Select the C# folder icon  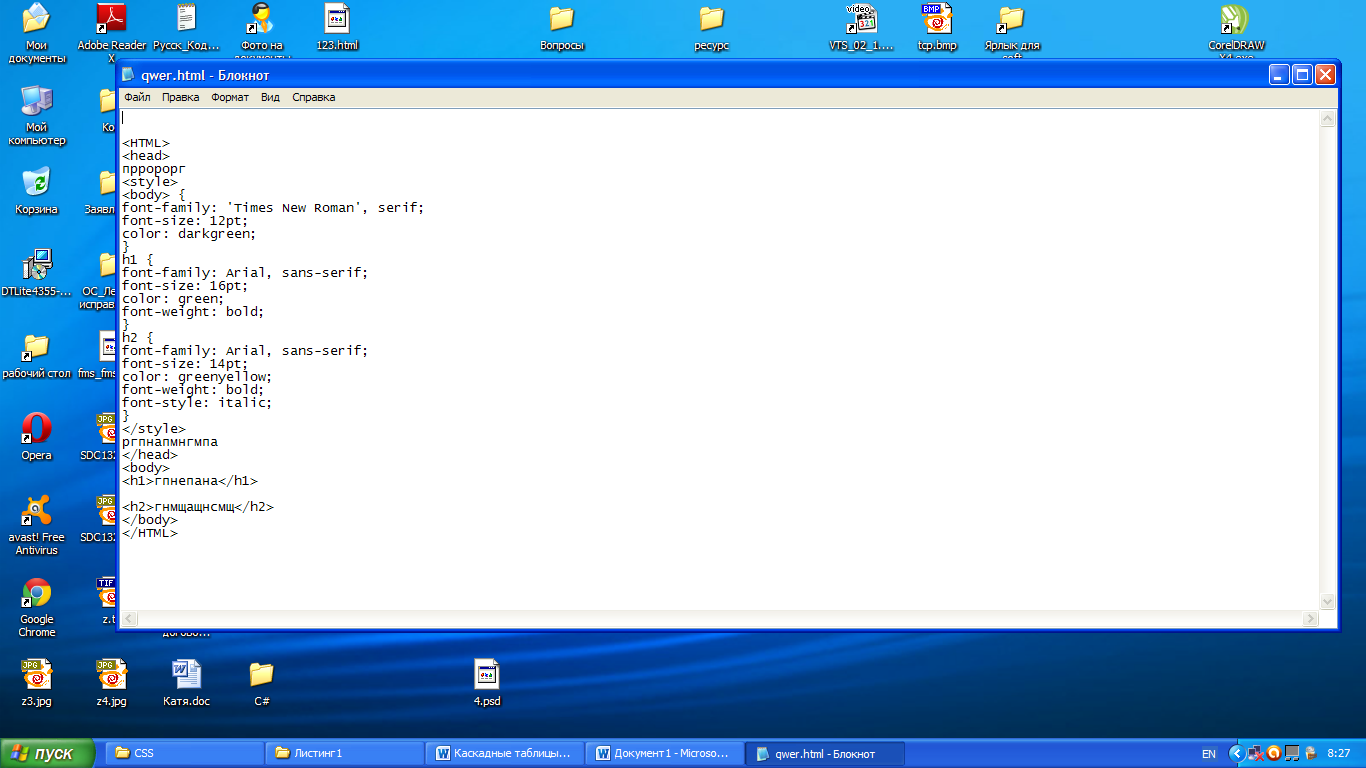262,683
